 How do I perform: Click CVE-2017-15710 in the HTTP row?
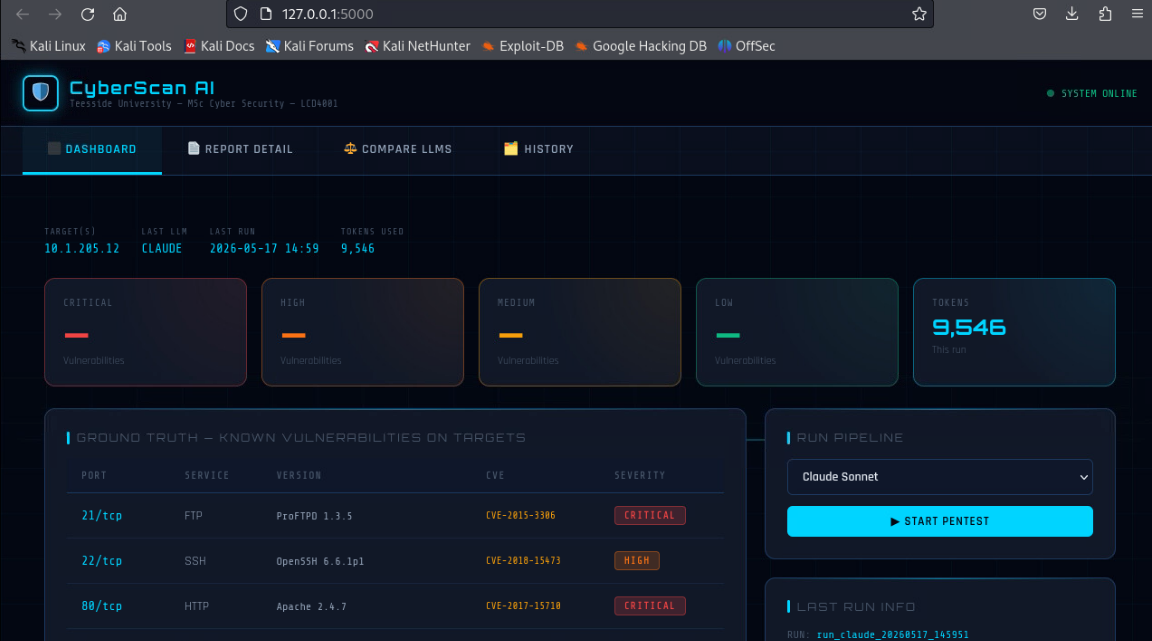(x=523, y=606)
